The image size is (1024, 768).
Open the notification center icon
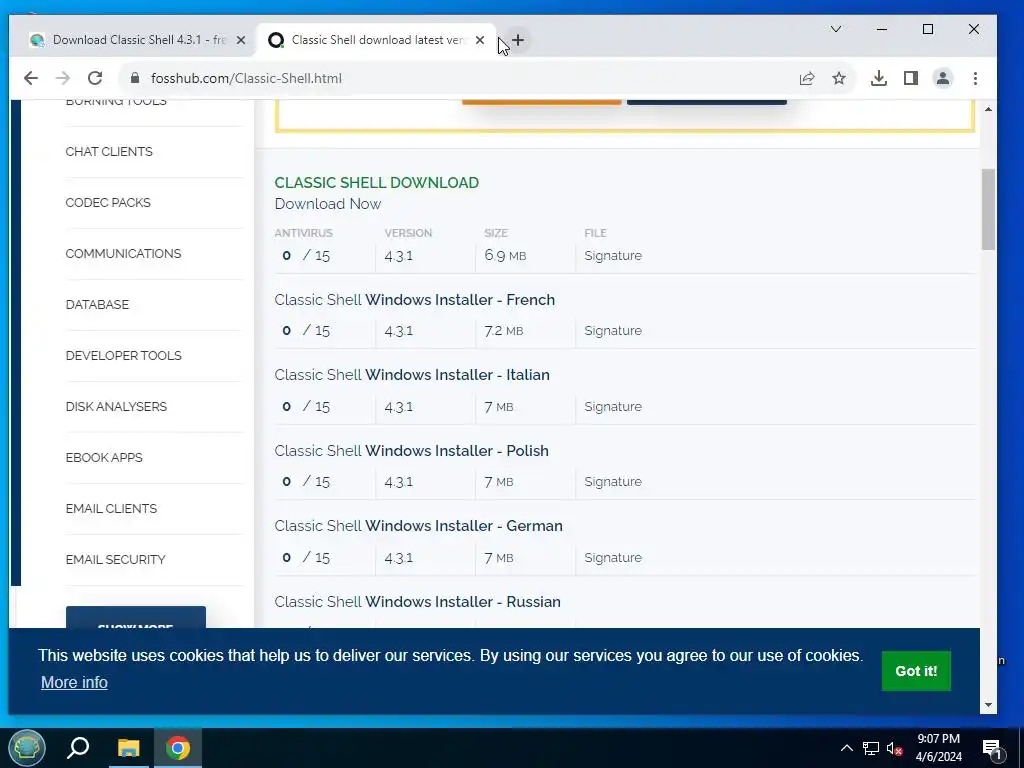(992, 748)
